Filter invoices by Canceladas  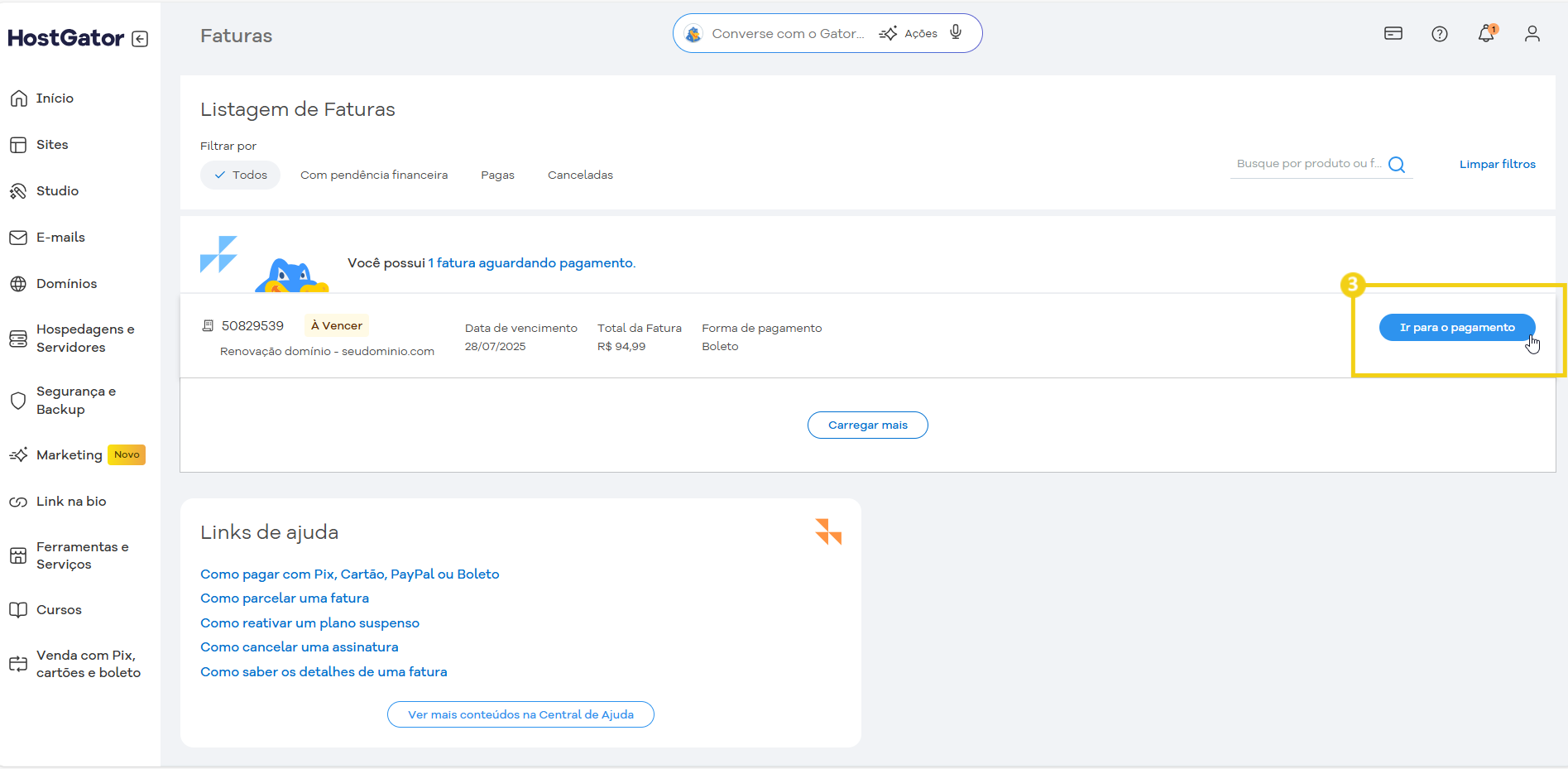point(580,175)
